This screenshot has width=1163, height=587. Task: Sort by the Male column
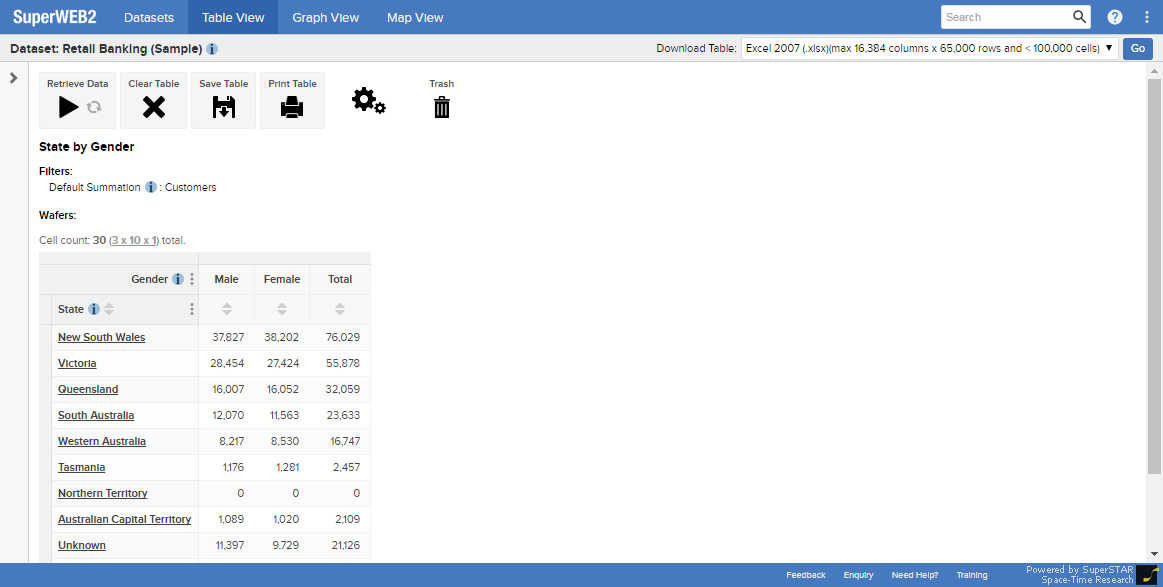pos(227,309)
